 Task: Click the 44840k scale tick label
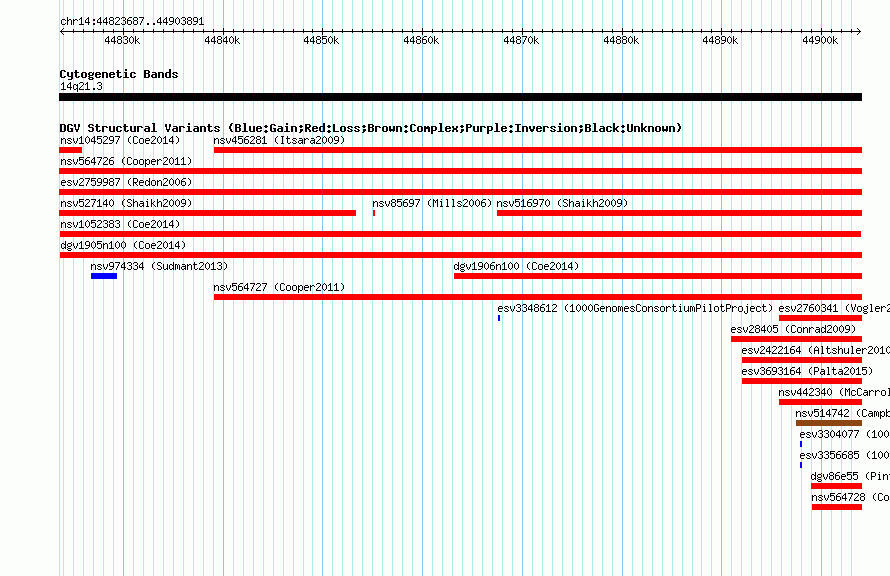222,40
